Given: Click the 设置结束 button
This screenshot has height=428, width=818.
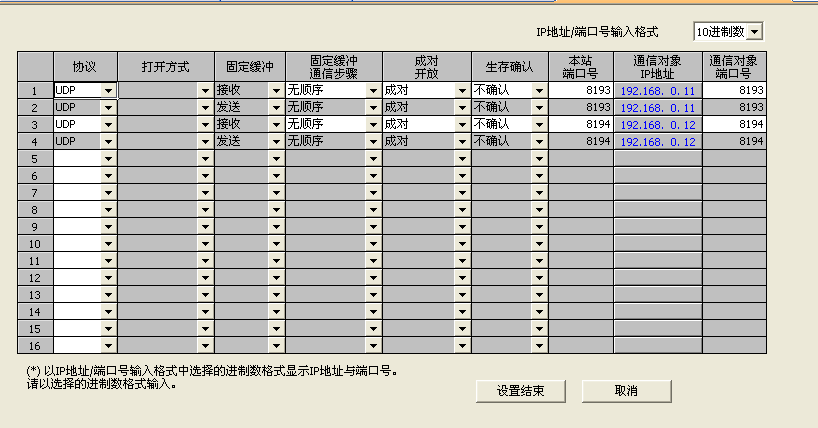Looking at the screenshot, I should point(520,390).
